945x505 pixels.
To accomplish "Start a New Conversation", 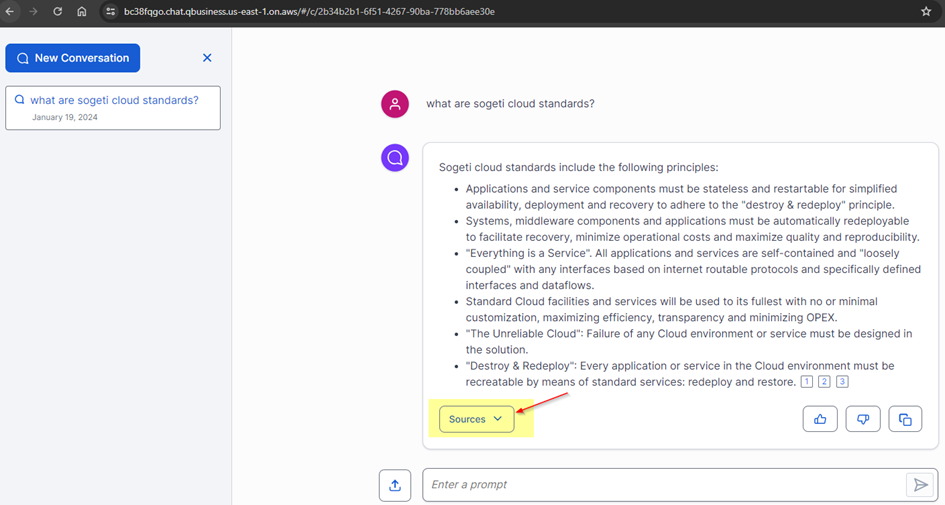I will (x=73, y=58).
